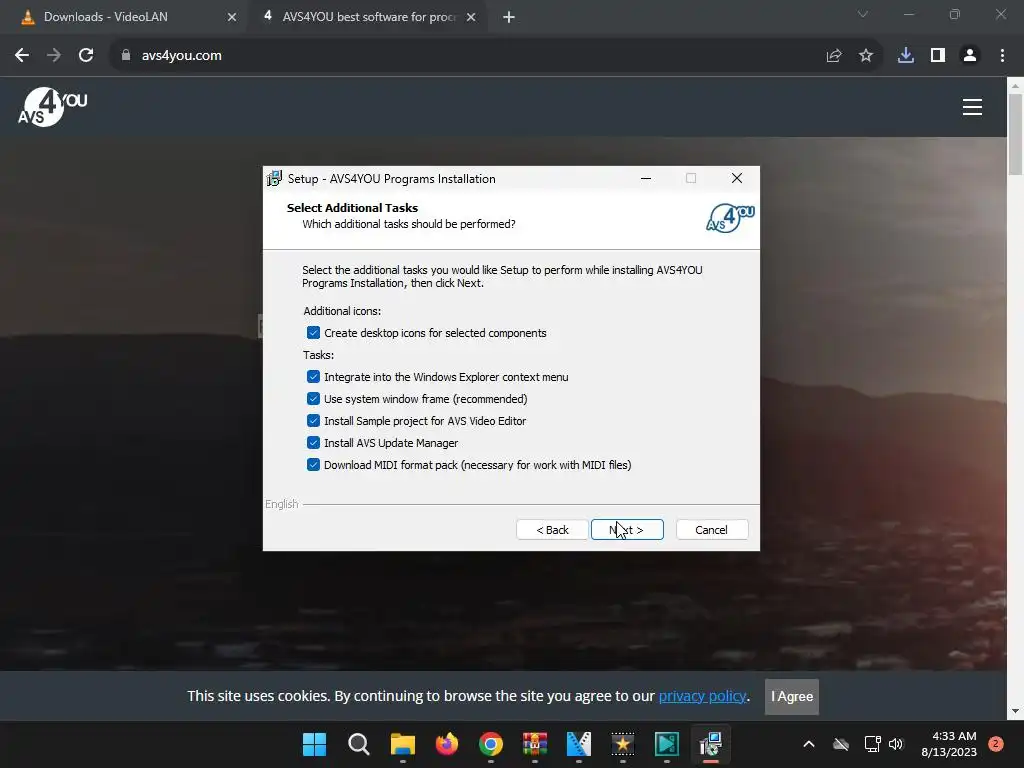Click the site lock icon

(126, 56)
